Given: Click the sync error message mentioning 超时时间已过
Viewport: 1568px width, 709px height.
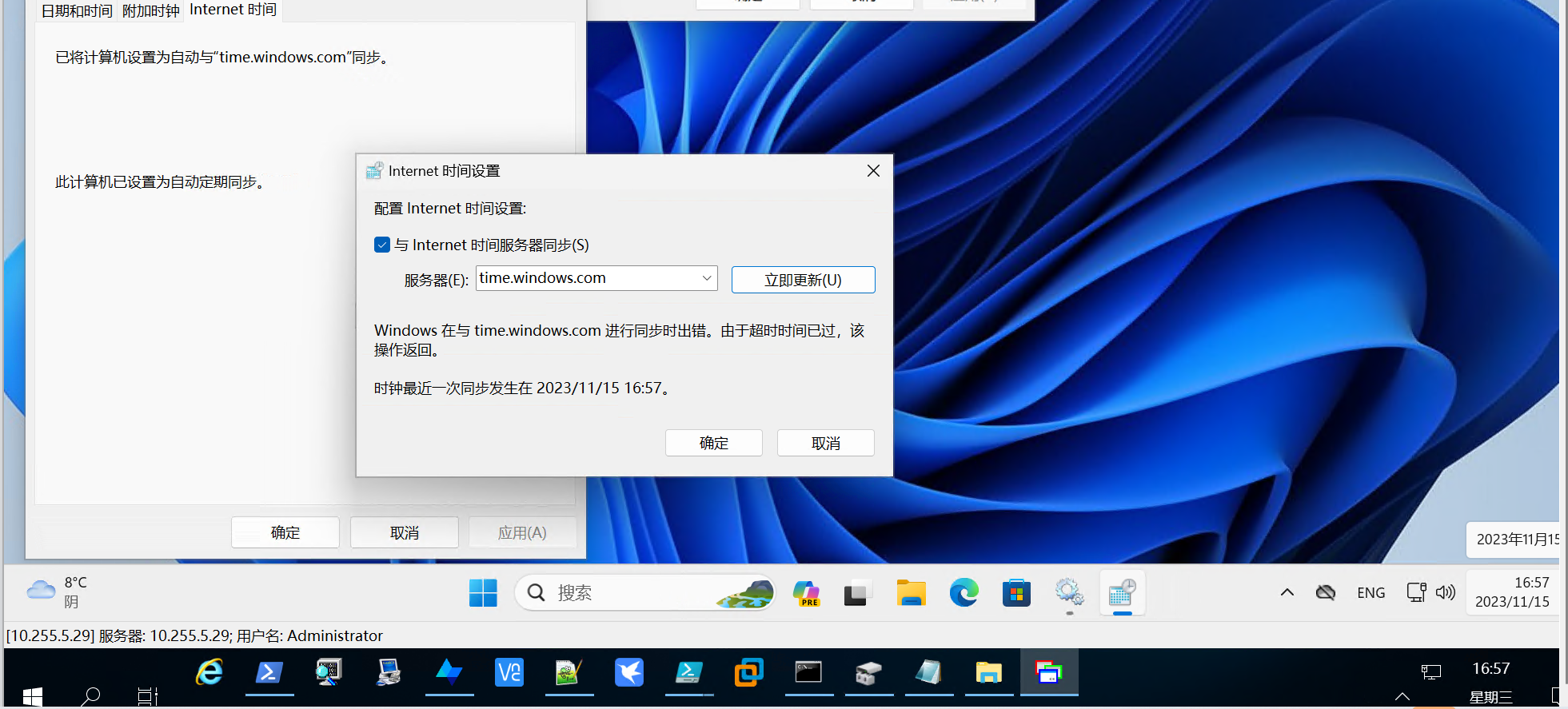Looking at the screenshot, I should pos(620,340).
